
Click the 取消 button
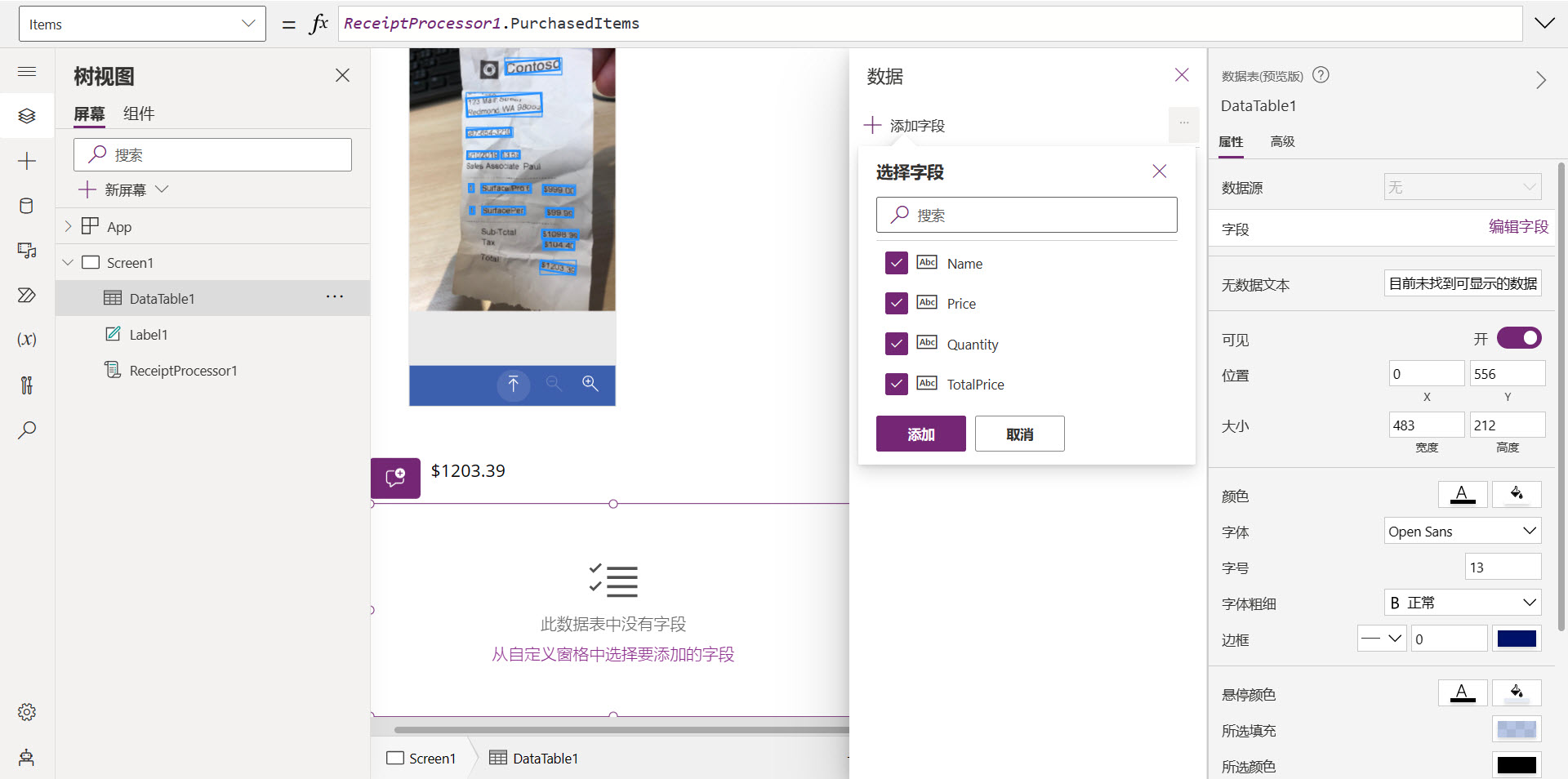pyautogui.click(x=1020, y=434)
